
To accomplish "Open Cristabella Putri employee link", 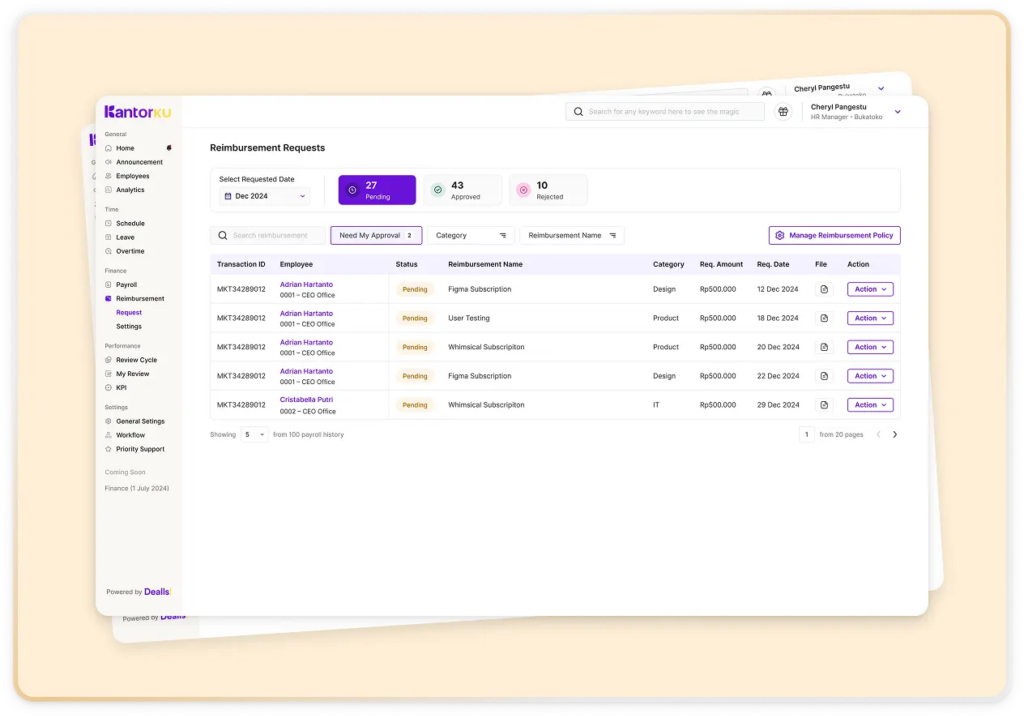I will [306, 400].
